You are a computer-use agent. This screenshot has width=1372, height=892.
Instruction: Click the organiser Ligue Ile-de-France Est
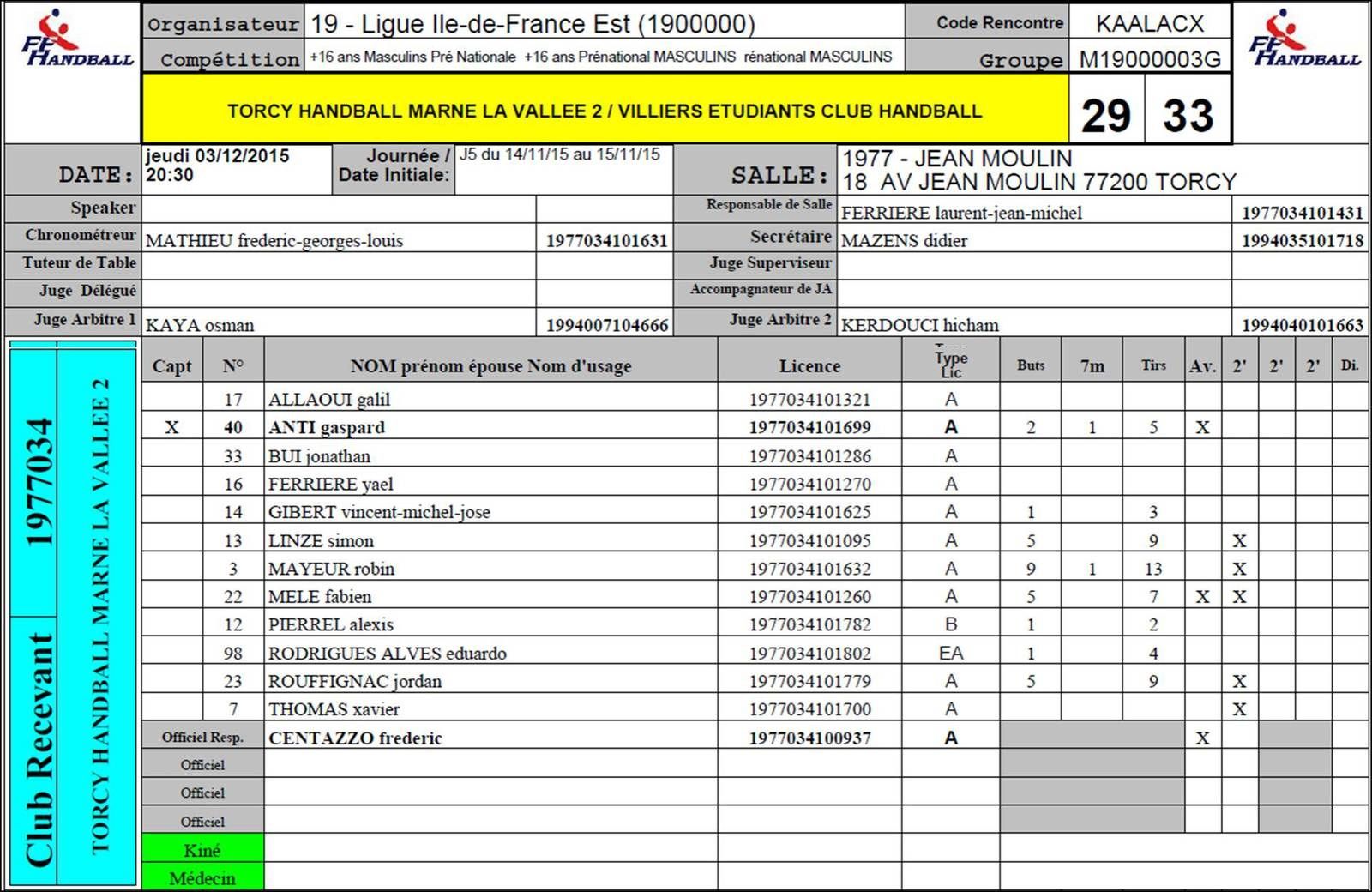(533, 23)
